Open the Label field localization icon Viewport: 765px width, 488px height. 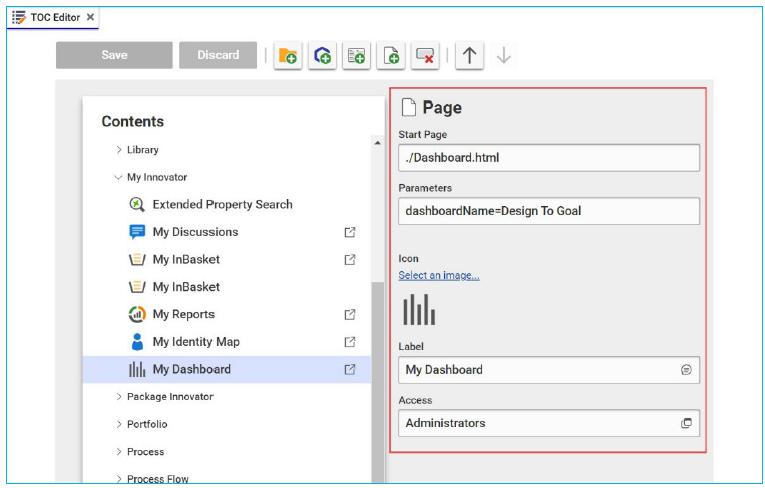click(686, 370)
